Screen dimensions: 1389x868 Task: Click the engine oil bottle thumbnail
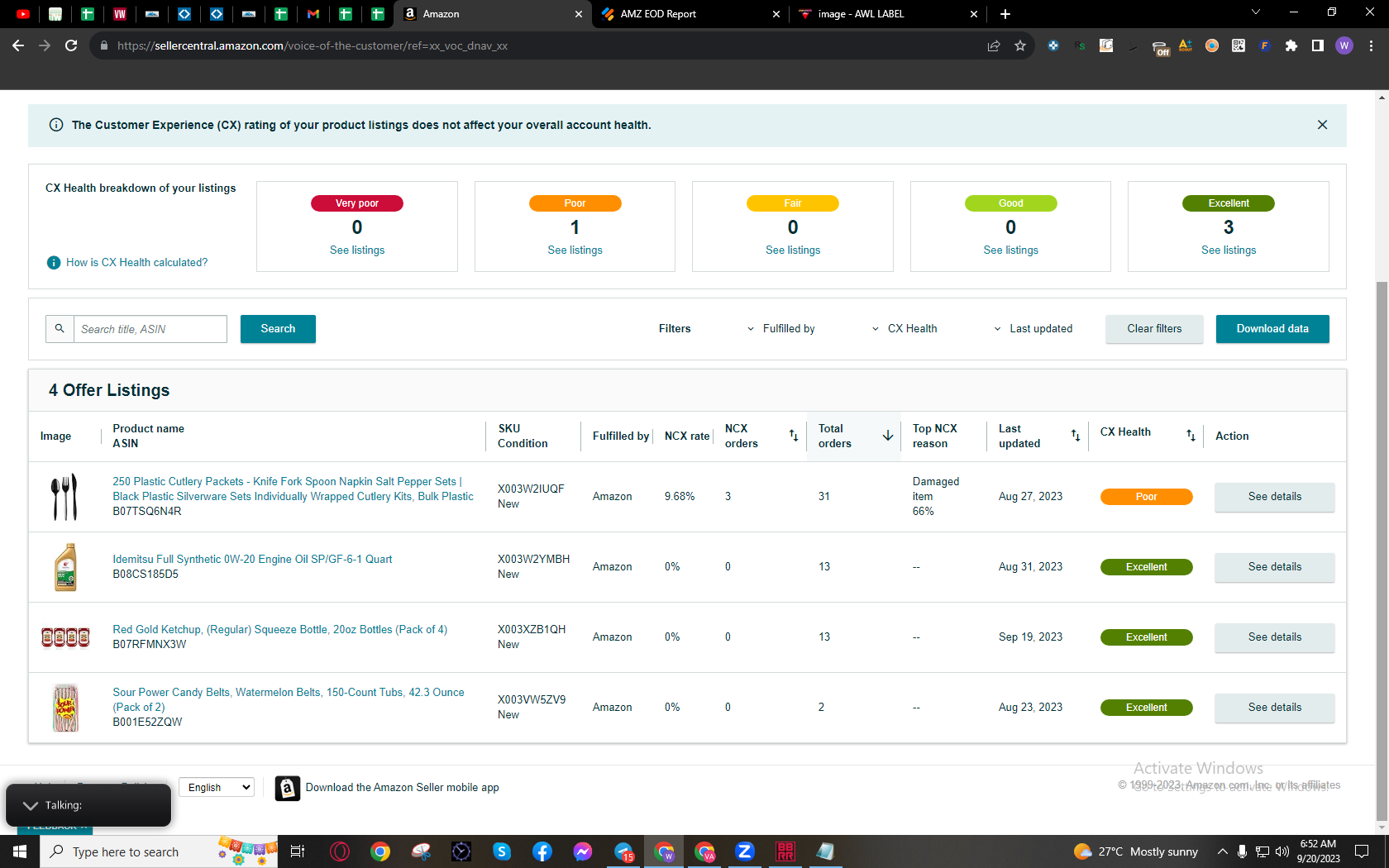click(65, 567)
